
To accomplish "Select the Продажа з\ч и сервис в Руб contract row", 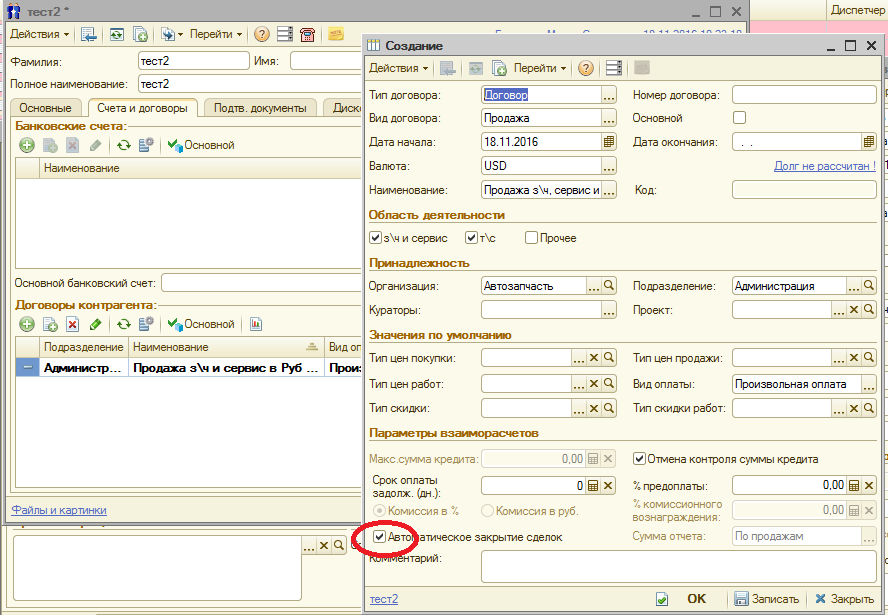I will (188, 368).
